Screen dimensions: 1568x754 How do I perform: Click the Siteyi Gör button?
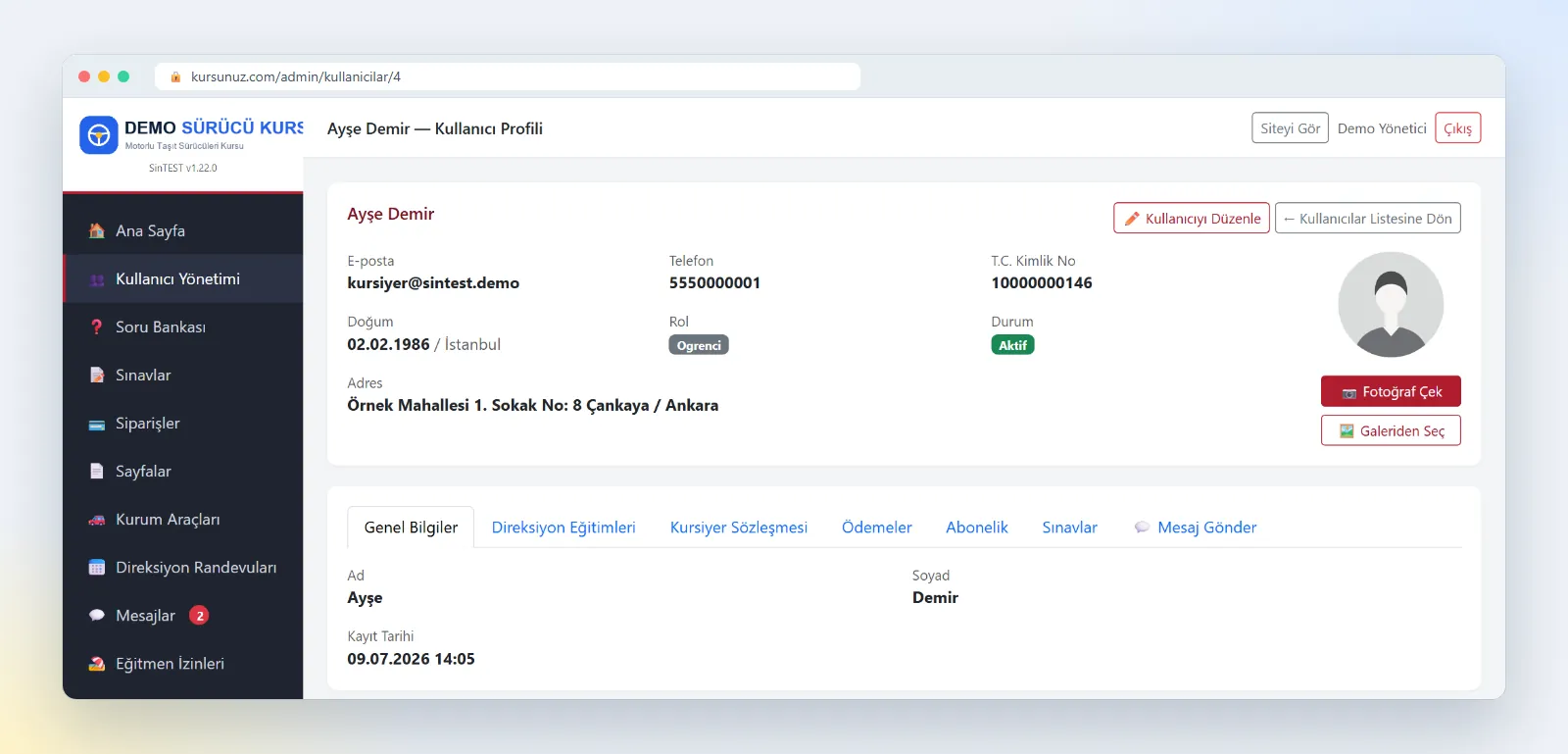(x=1290, y=128)
